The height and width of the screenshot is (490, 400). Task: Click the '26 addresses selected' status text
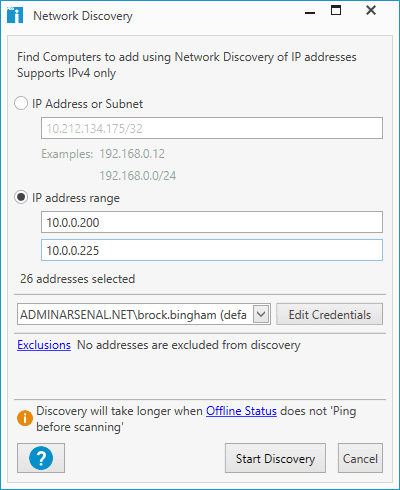click(x=77, y=279)
